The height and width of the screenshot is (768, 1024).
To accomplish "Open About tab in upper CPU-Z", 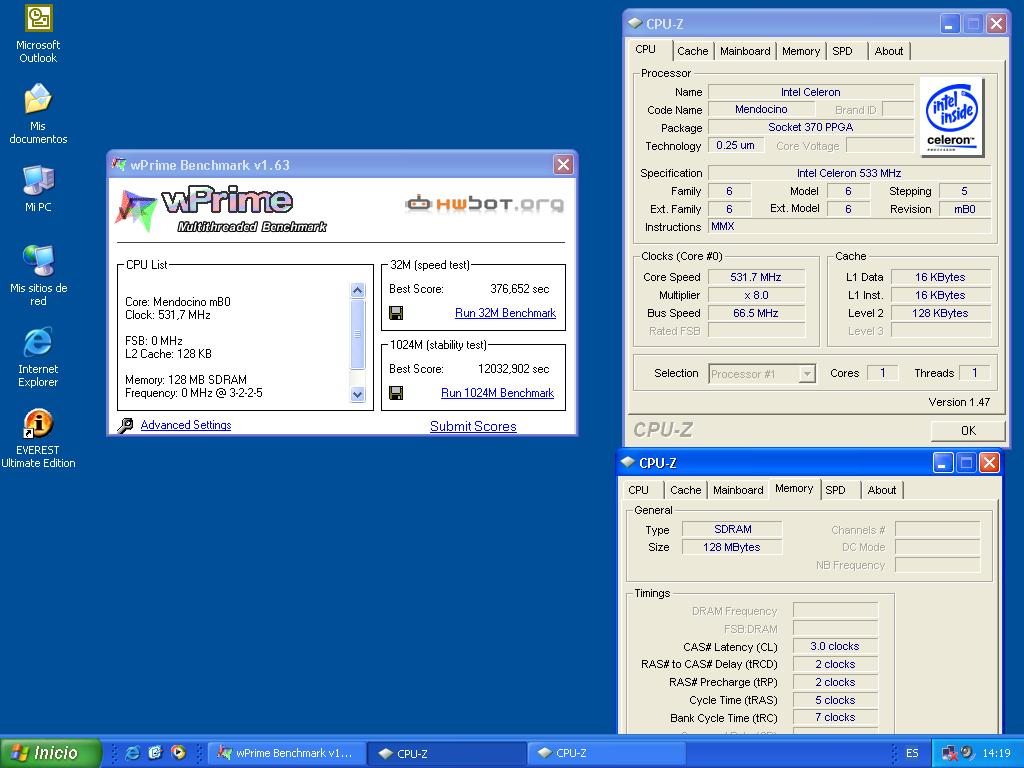I will (x=889, y=51).
